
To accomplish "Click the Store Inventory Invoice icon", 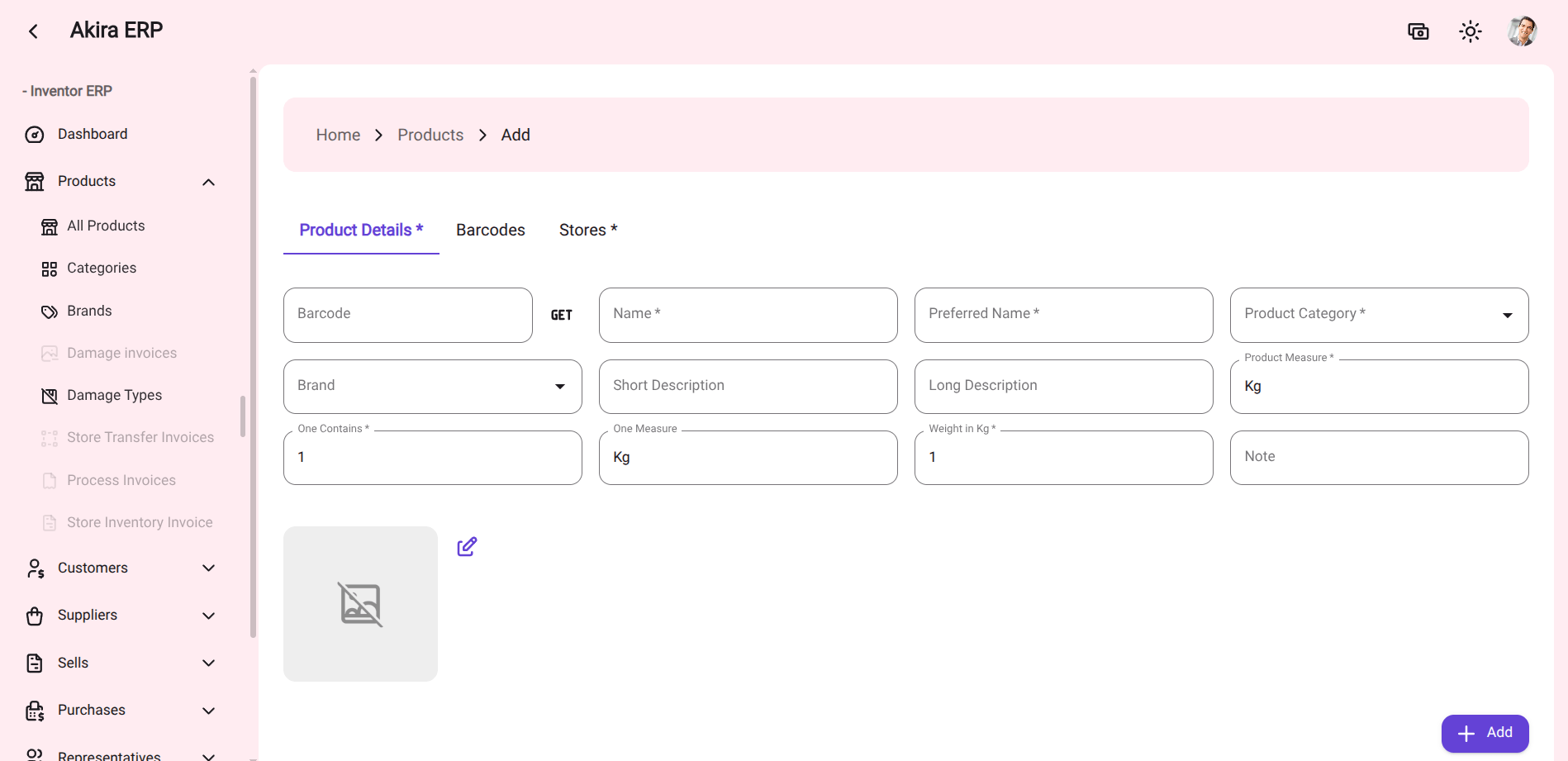I will 50,523.
